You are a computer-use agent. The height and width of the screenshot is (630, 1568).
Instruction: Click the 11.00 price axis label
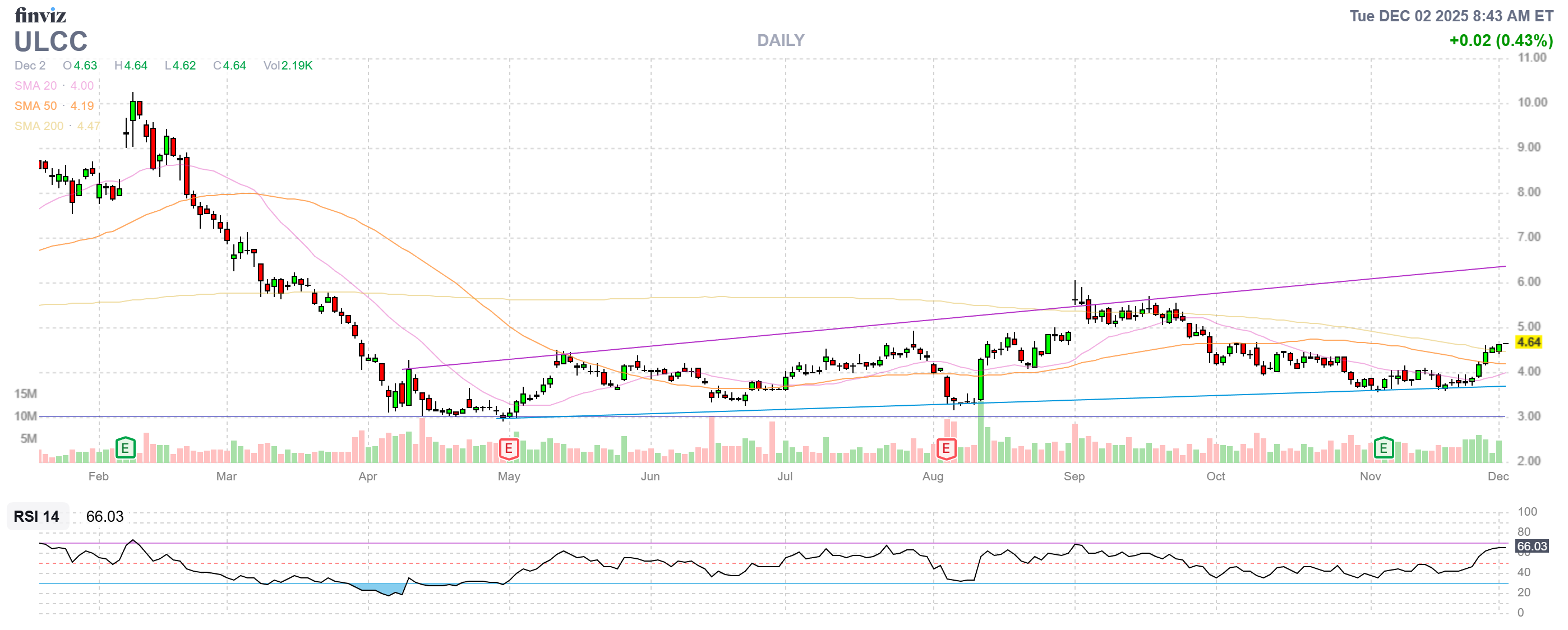click(x=1532, y=58)
